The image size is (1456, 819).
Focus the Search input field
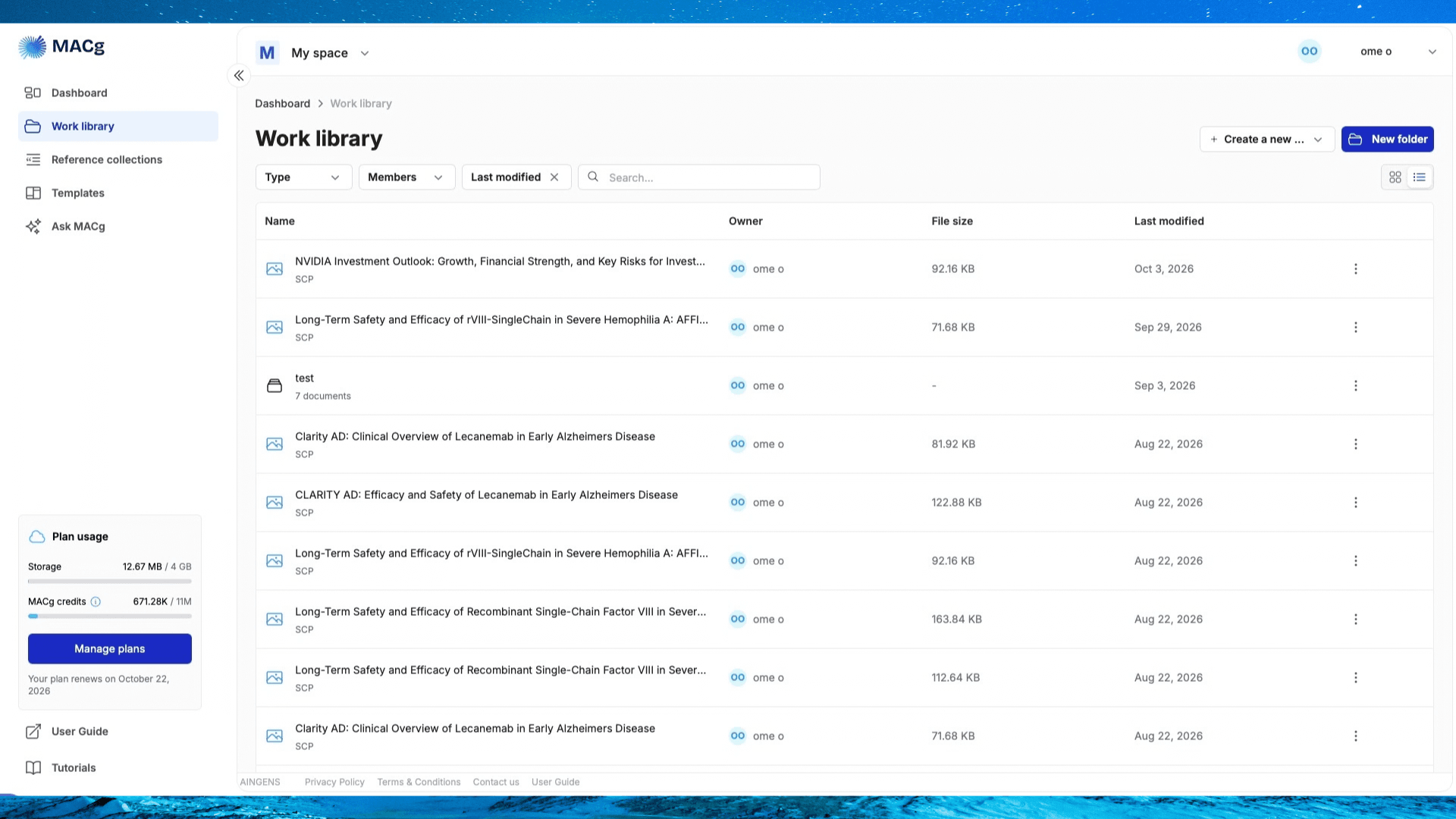(698, 177)
